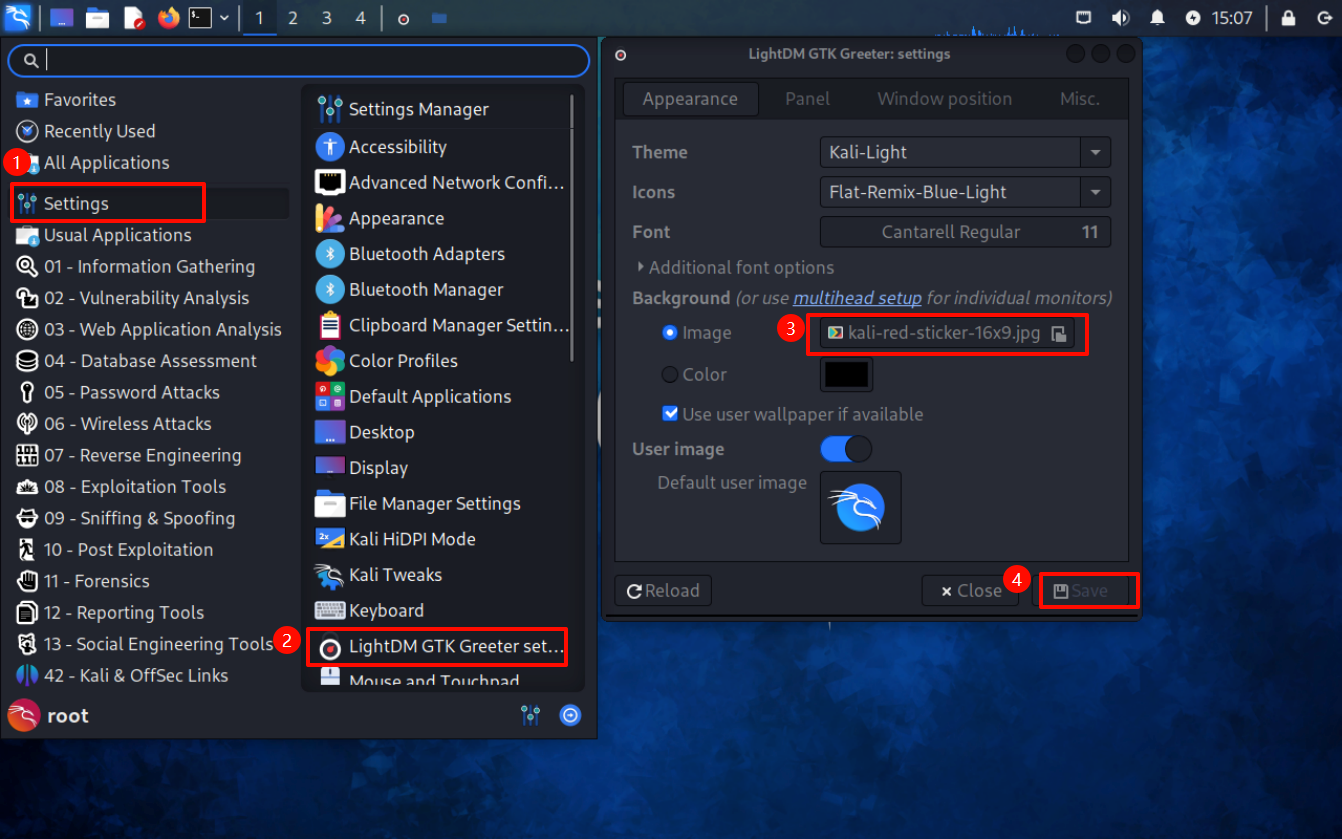Open Firefox from the top panel

coord(168,18)
